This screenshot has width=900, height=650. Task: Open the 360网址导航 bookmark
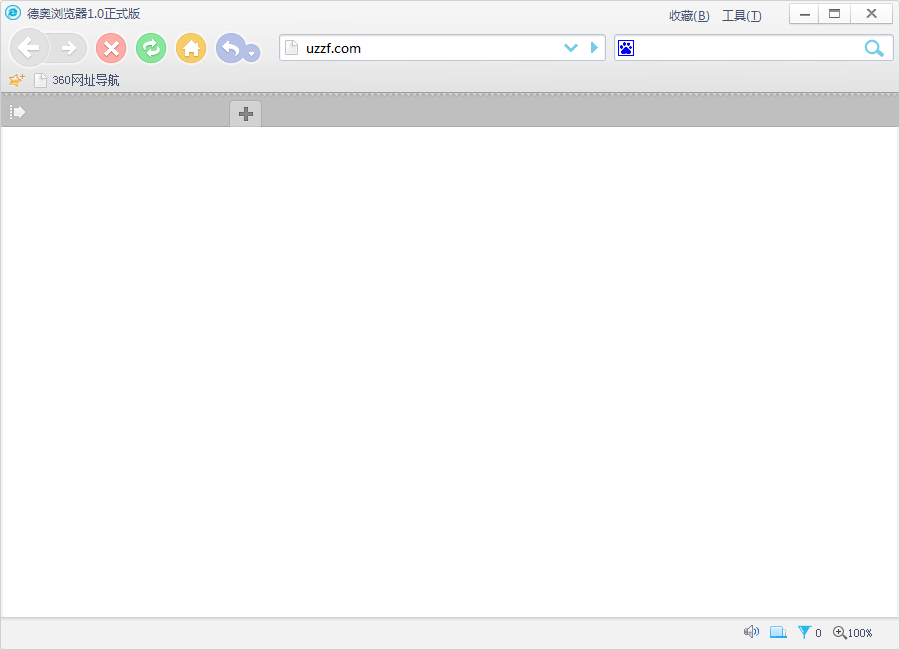[x=77, y=80]
